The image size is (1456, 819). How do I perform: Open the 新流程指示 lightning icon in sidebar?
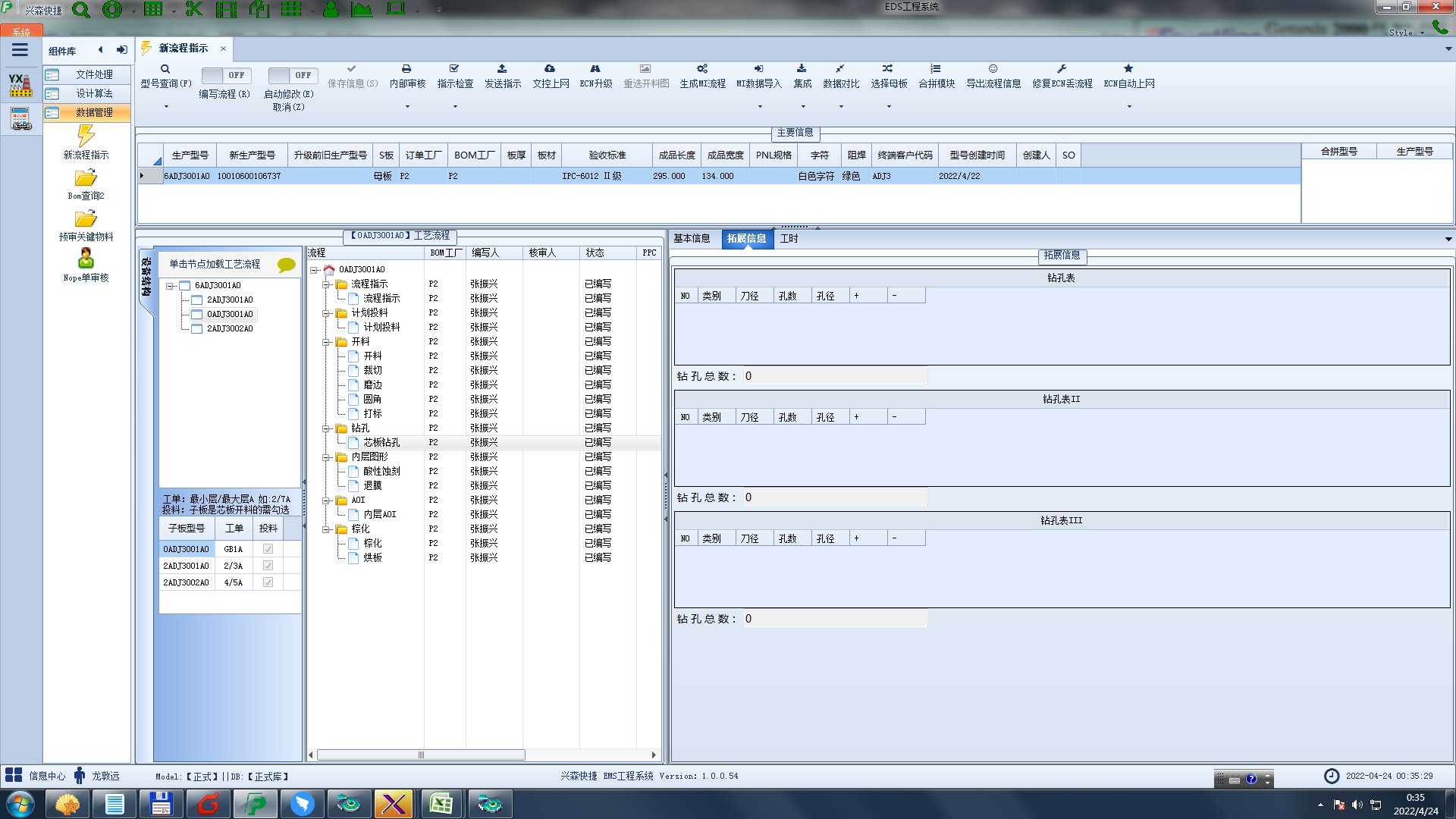tap(86, 136)
